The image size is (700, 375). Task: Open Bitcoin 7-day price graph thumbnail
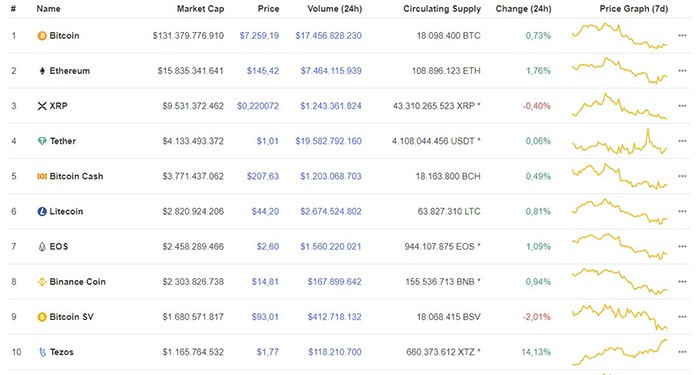pyautogui.click(x=620, y=36)
